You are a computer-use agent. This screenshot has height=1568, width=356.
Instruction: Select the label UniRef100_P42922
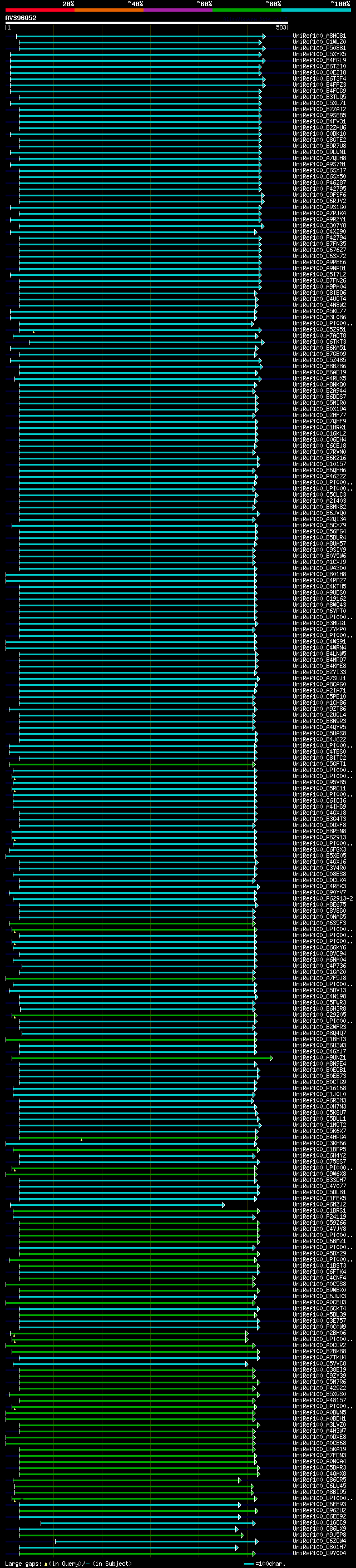pyautogui.click(x=319, y=1388)
